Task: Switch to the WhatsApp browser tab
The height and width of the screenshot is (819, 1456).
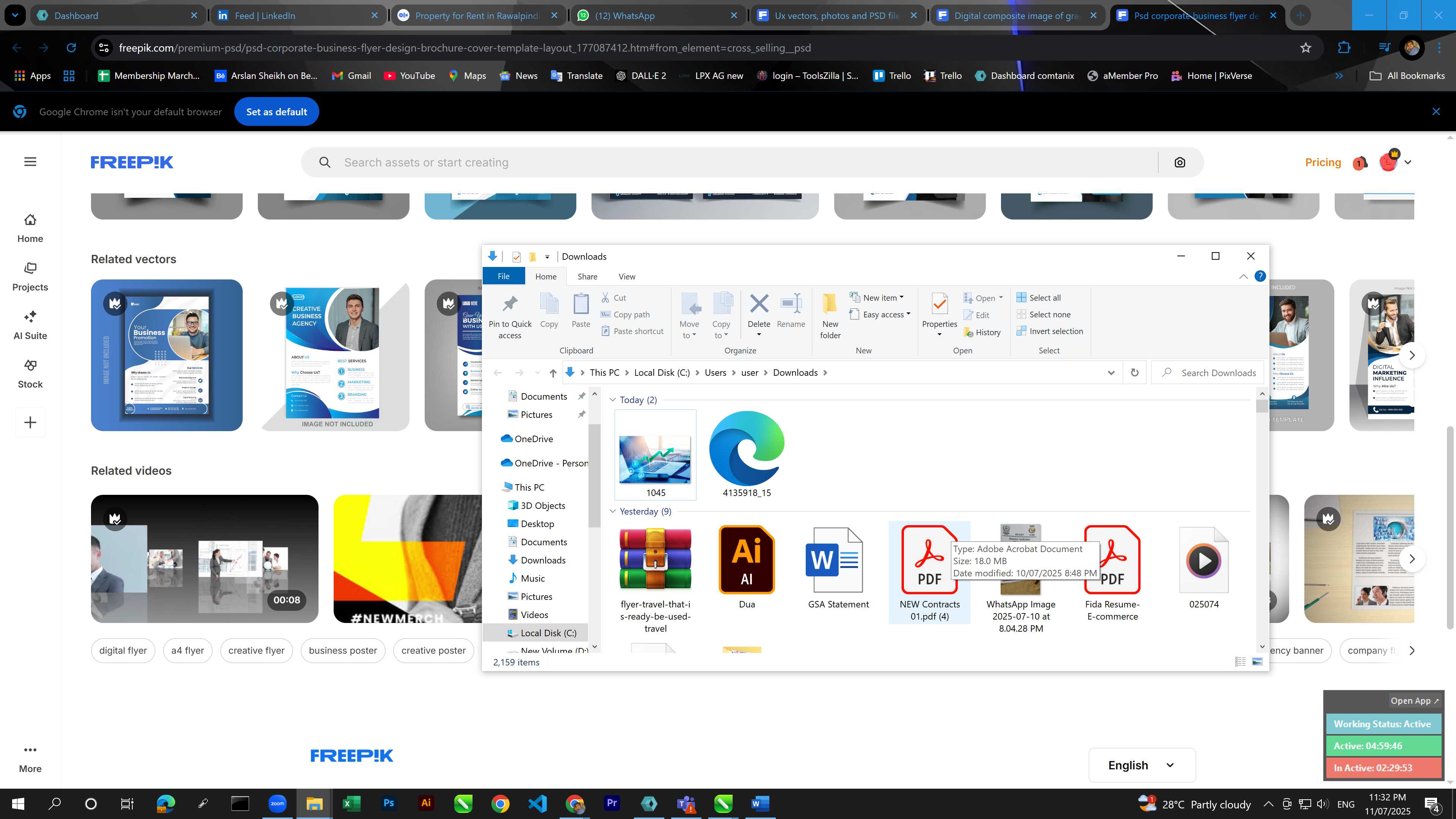Action: (x=658, y=16)
